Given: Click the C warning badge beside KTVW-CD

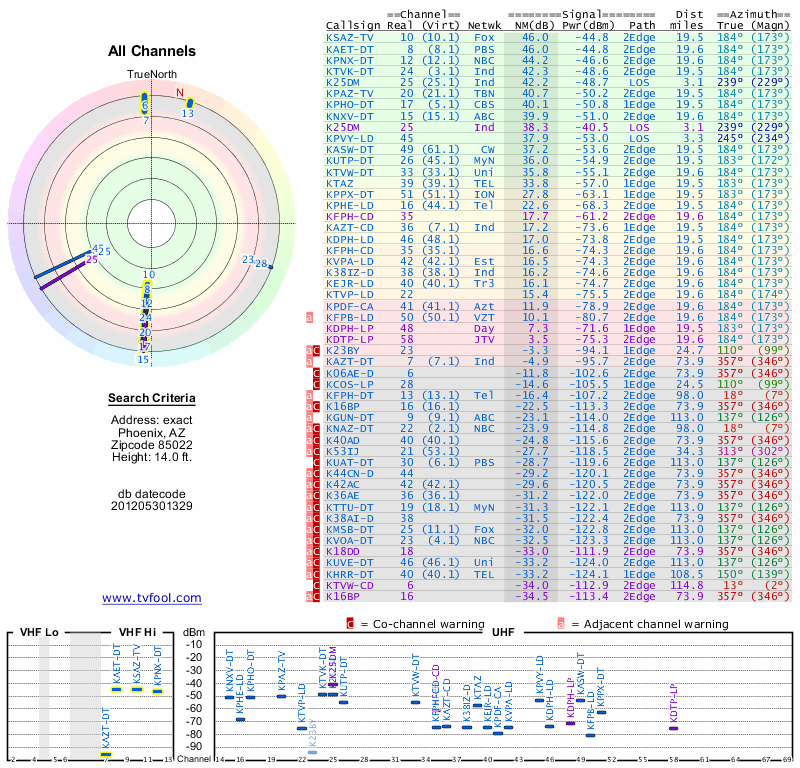Looking at the screenshot, I should tap(316, 585).
